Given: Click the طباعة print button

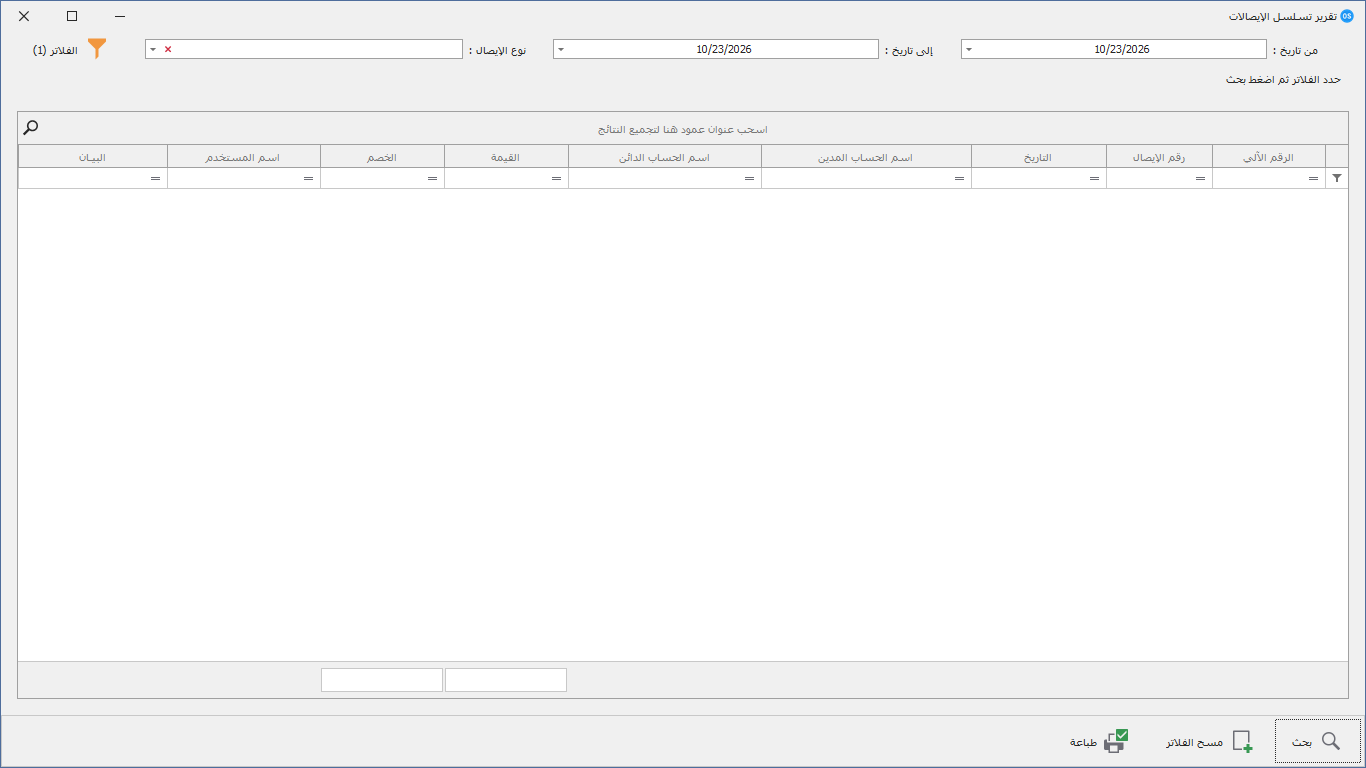Looking at the screenshot, I should pos(1099,742).
